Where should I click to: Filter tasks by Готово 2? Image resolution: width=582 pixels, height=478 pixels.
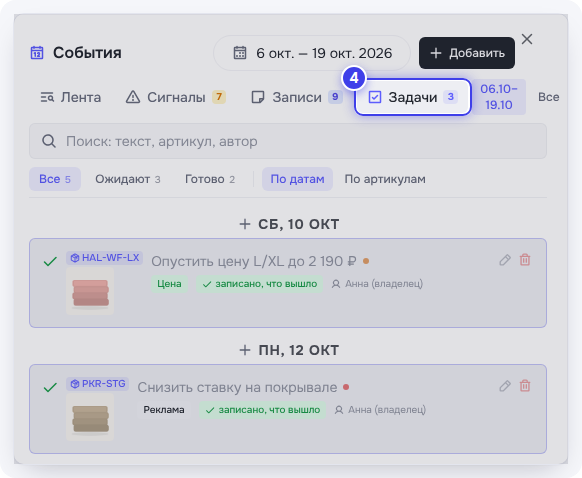pyautogui.click(x=210, y=179)
